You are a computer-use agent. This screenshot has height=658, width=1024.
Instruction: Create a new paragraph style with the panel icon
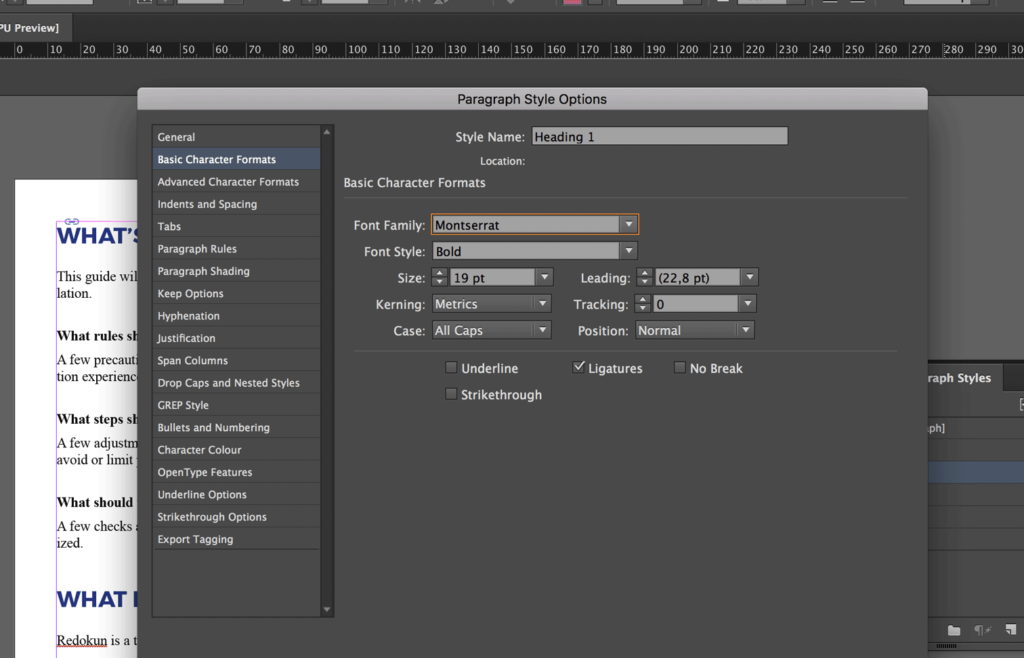pyautogui.click(x=1009, y=630)
